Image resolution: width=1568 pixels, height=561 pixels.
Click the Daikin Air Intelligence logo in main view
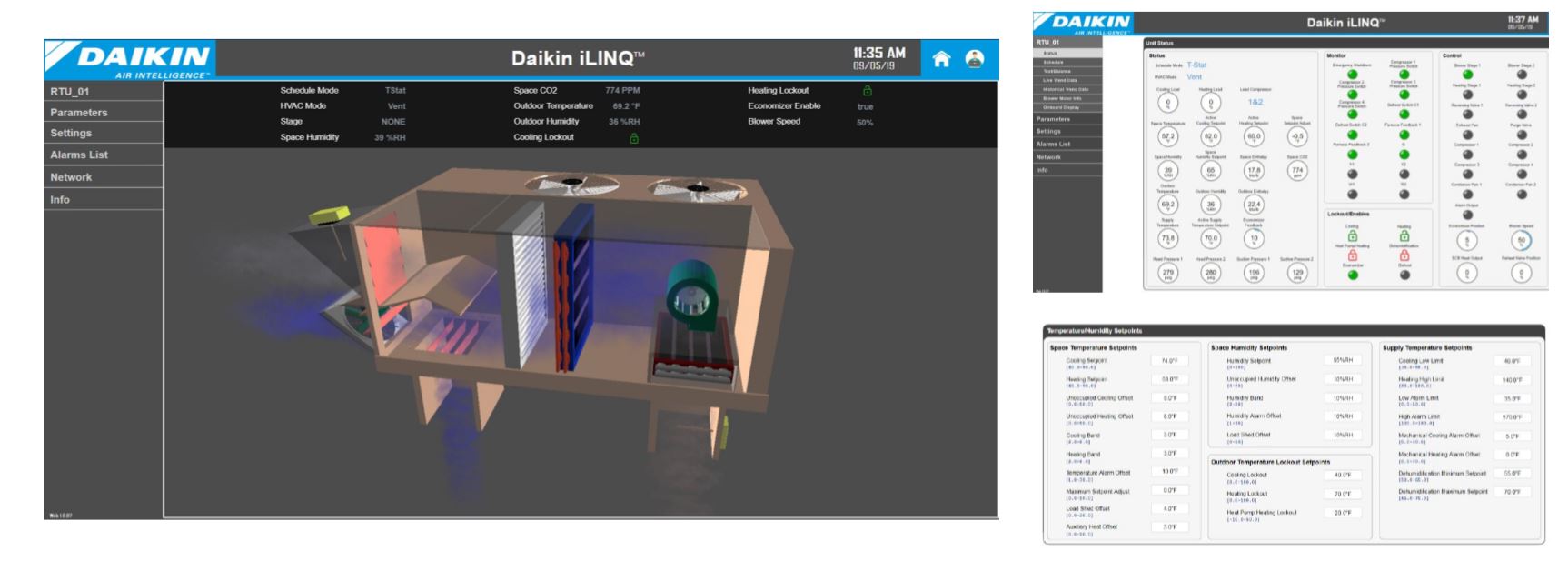130,60
